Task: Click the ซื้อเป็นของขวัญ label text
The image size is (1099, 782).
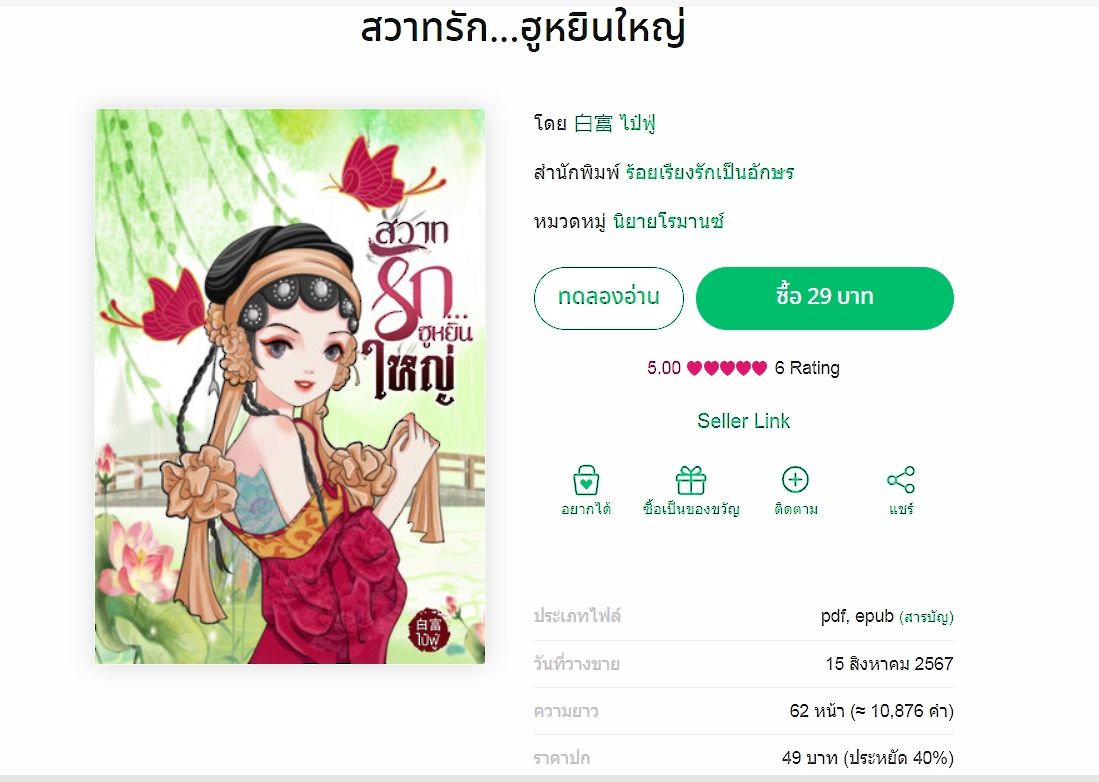Action: tap(691, 509)
